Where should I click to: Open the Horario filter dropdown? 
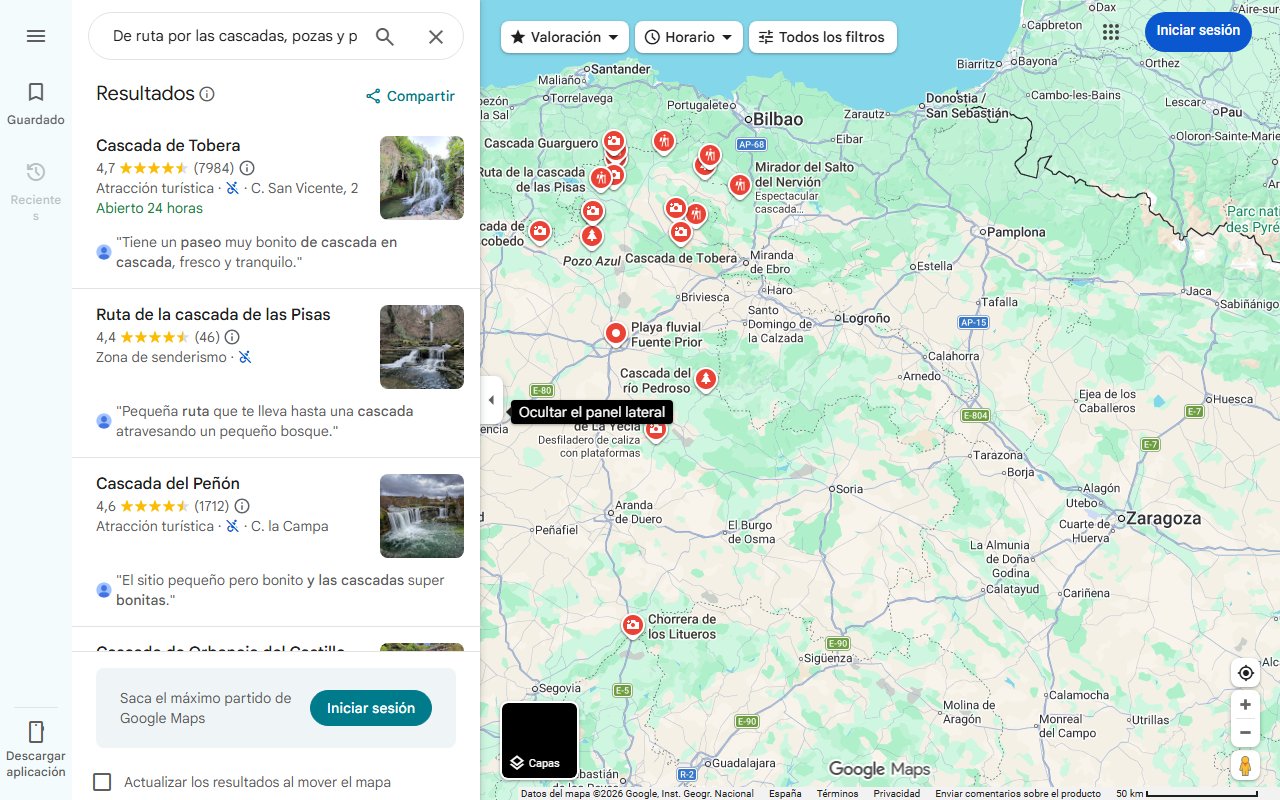point(688,36)
